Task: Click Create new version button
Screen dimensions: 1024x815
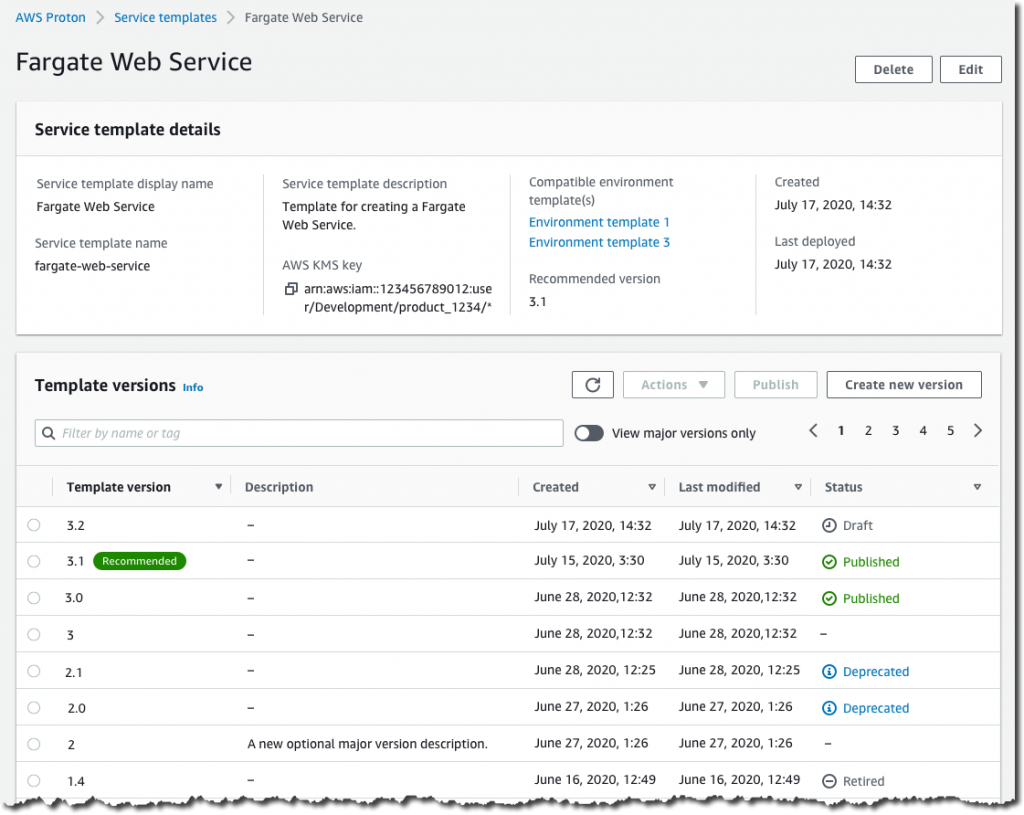Action: (x=904, y=385)
